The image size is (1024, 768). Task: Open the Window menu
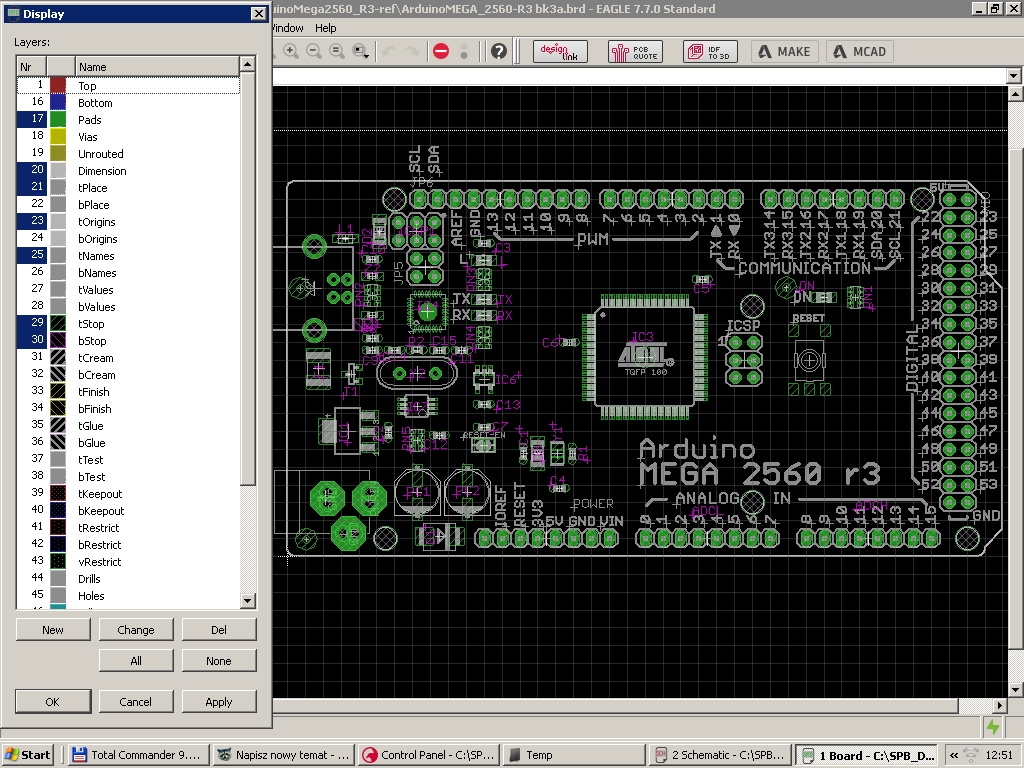click(x=287, y=28)
